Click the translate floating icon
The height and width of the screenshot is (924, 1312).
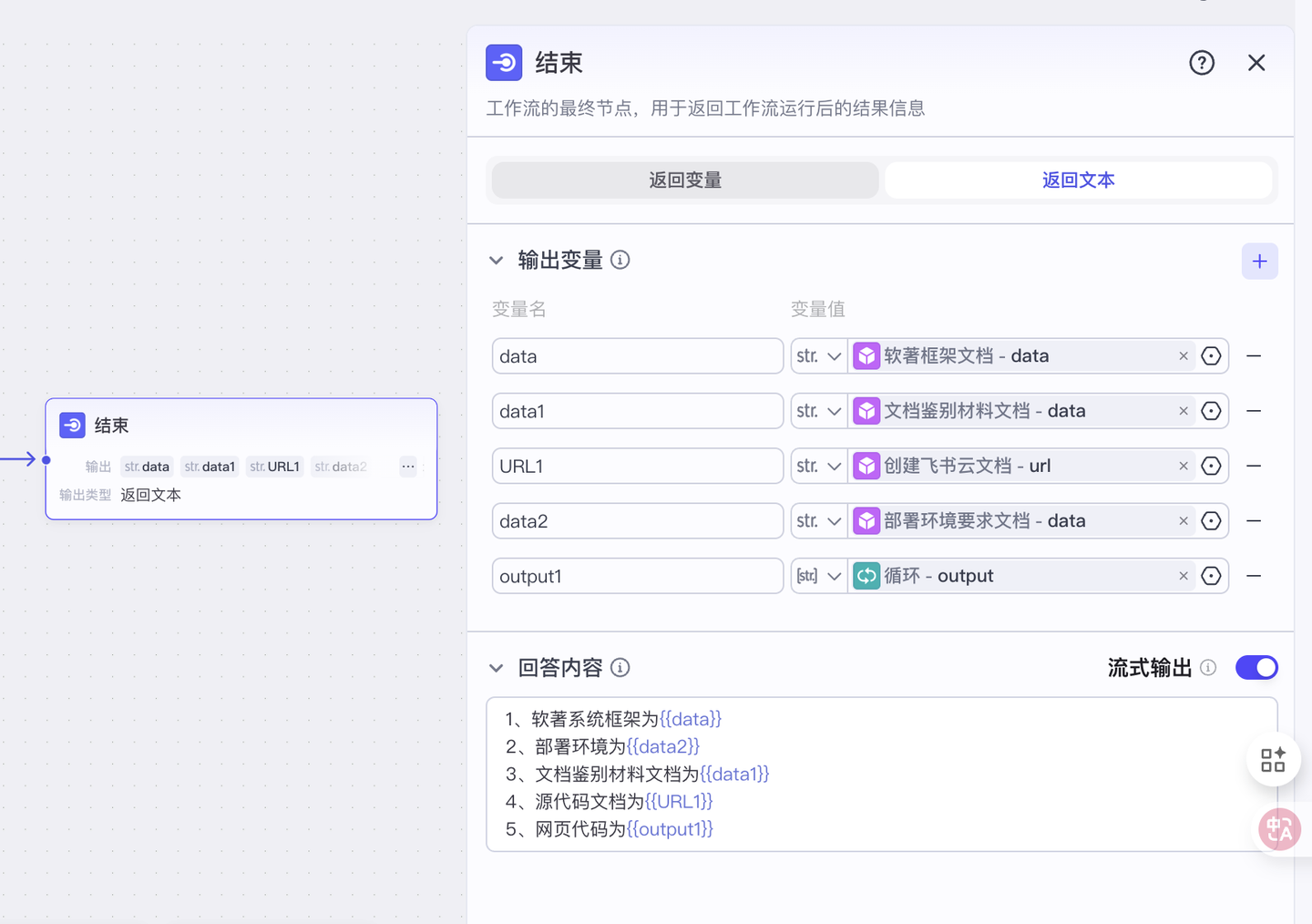(1279, 829)
